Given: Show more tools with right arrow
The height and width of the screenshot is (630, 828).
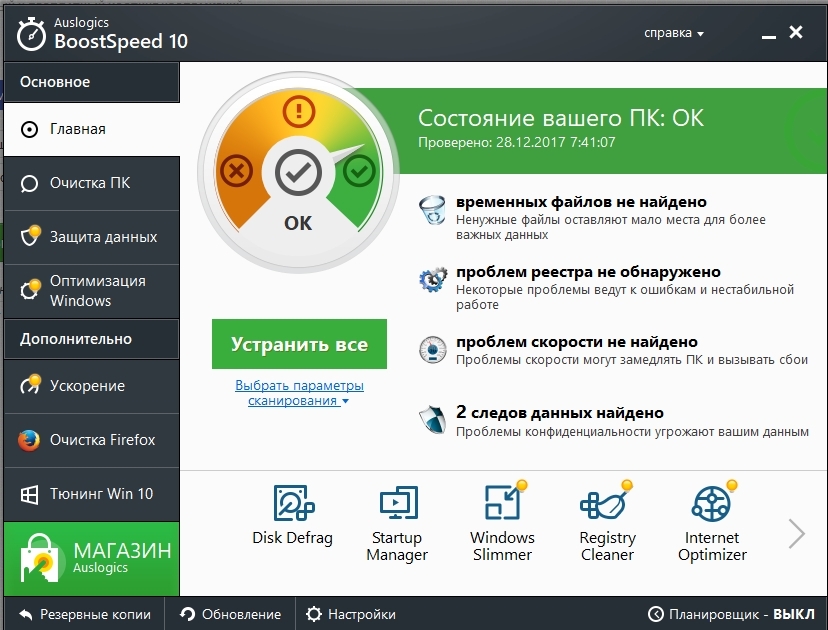Looking at the screenshot, I should tap(796, 533).
